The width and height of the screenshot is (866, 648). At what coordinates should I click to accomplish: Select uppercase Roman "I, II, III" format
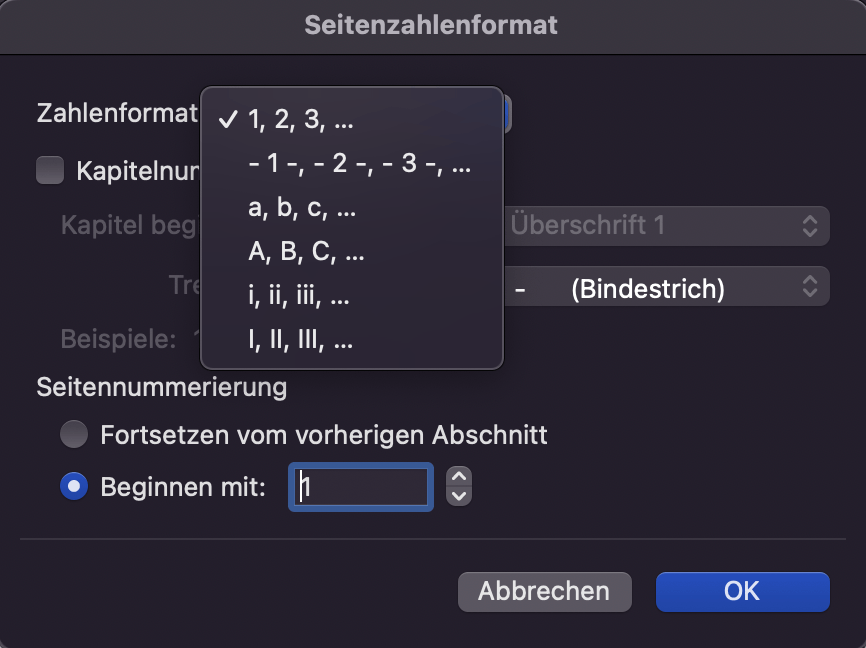300,341
